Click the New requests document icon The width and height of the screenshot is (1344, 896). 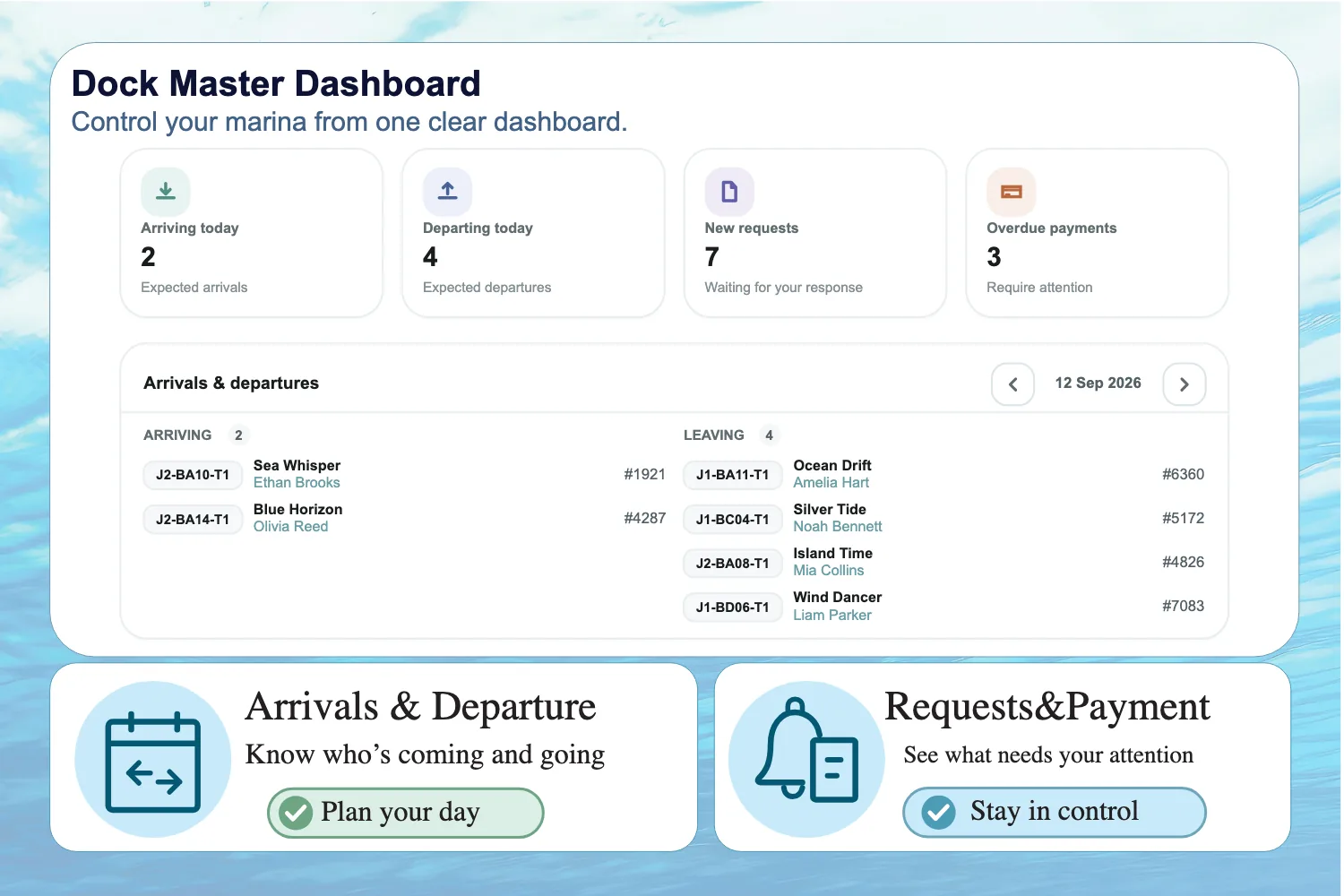coord(729,192)
